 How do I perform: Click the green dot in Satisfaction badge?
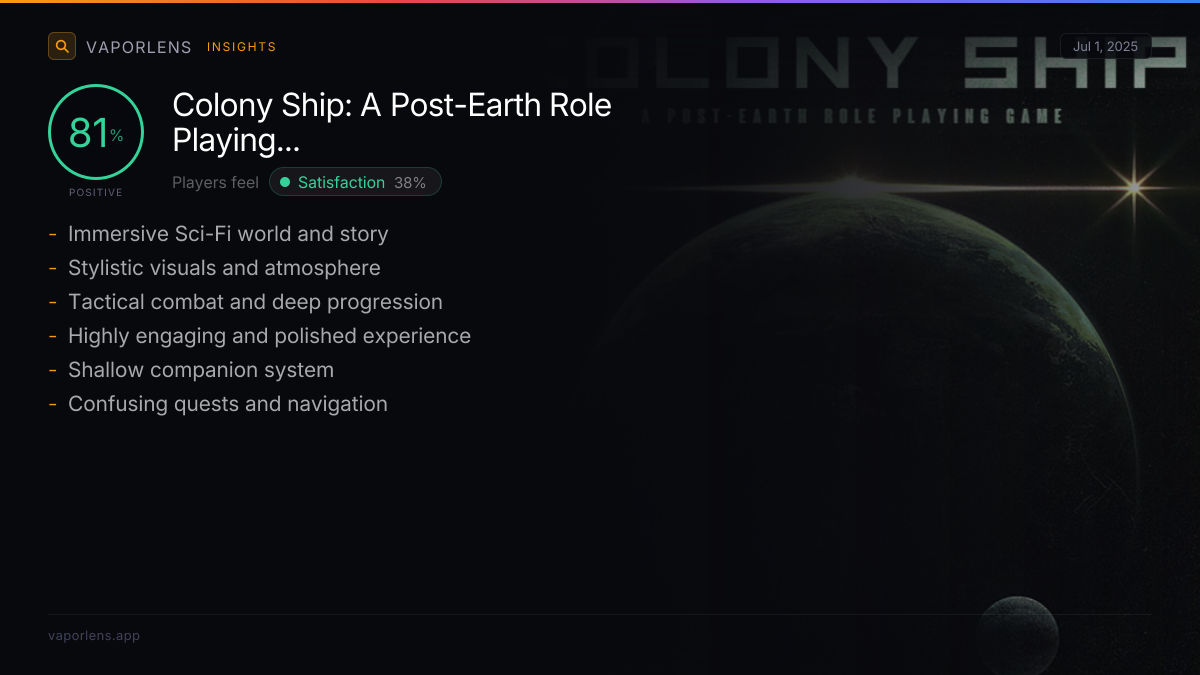pos(285,182)
